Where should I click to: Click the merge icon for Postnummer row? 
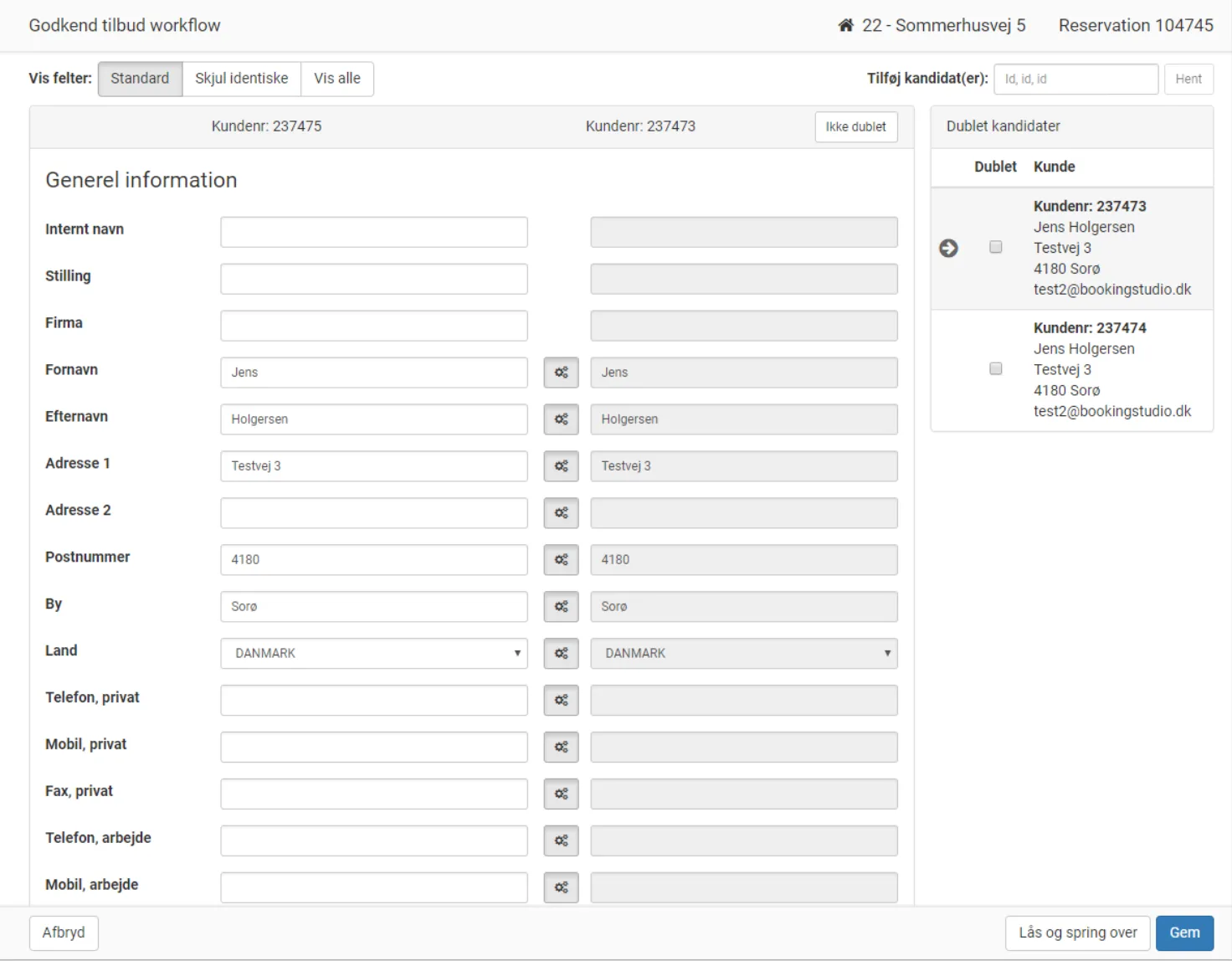point(561,560)
